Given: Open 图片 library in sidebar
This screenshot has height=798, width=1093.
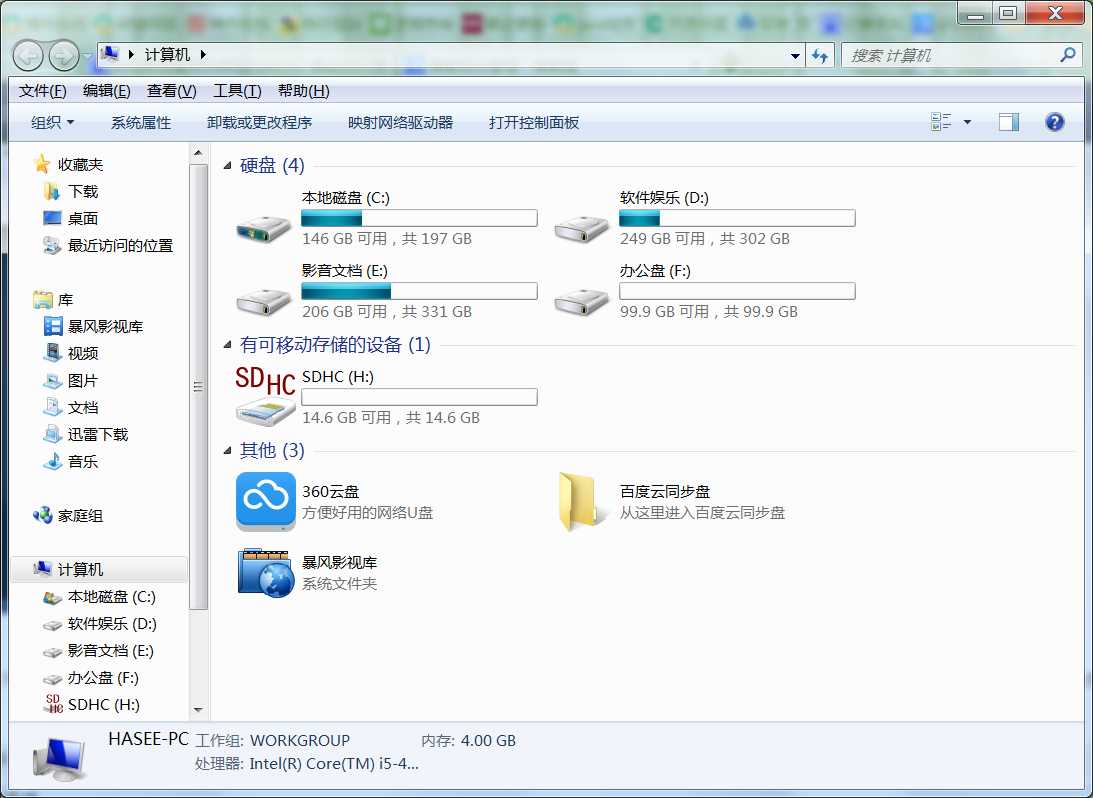Looking at the screenshot, I should coord(83,381).
